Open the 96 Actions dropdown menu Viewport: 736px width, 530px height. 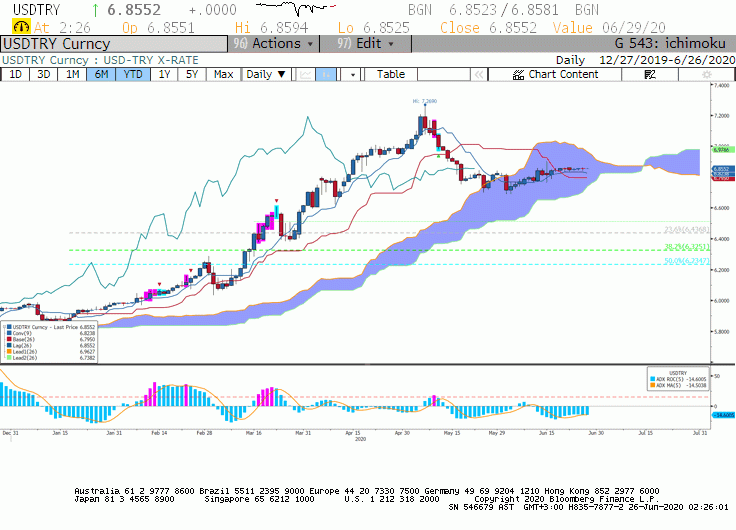pos(274,44)
